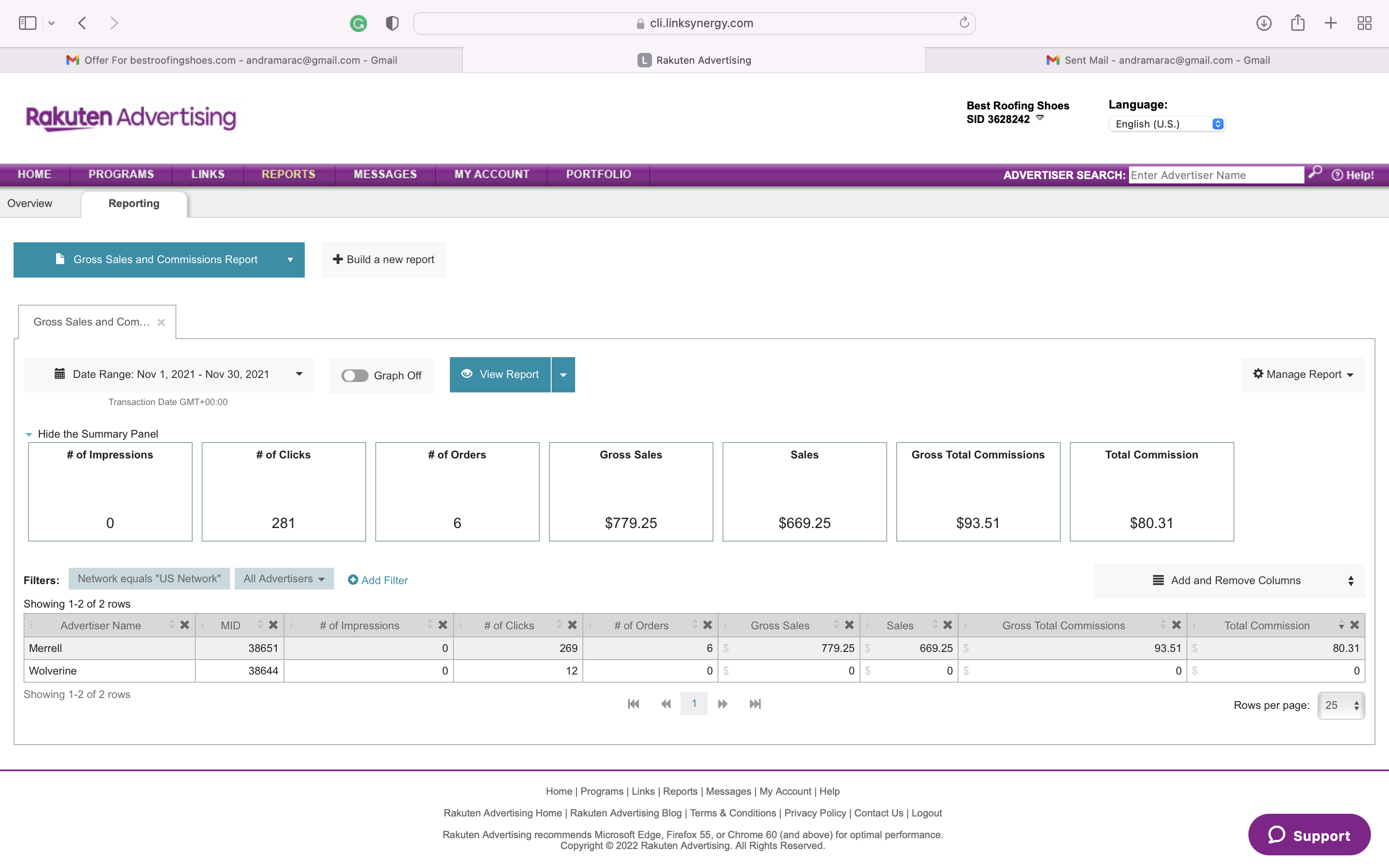Open Safari sidebar toggle icon
1389x868 pixels.
tap(28, 23)
